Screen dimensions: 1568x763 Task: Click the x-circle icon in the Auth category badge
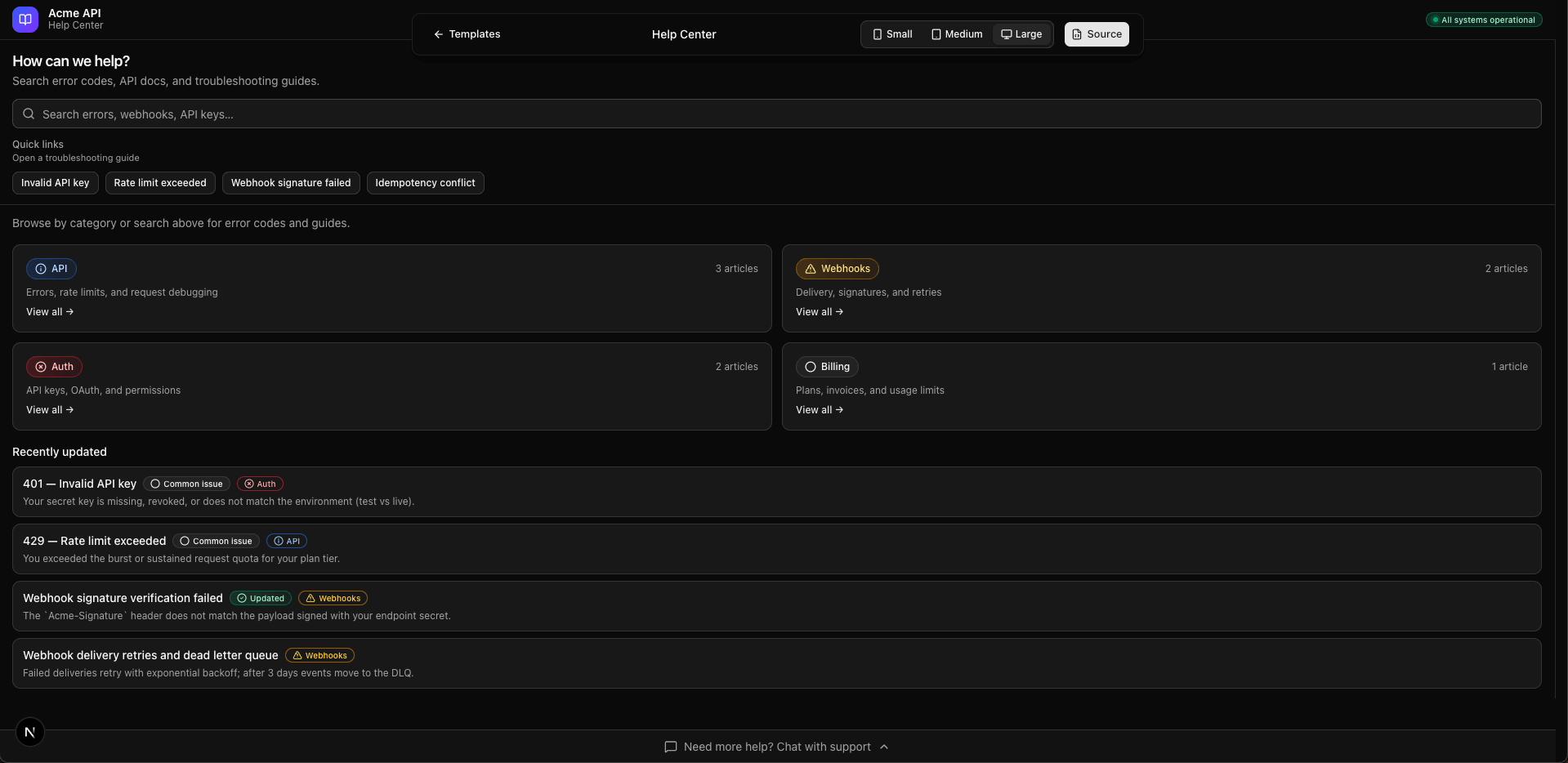pyautogui.click(x=41, y=367)
